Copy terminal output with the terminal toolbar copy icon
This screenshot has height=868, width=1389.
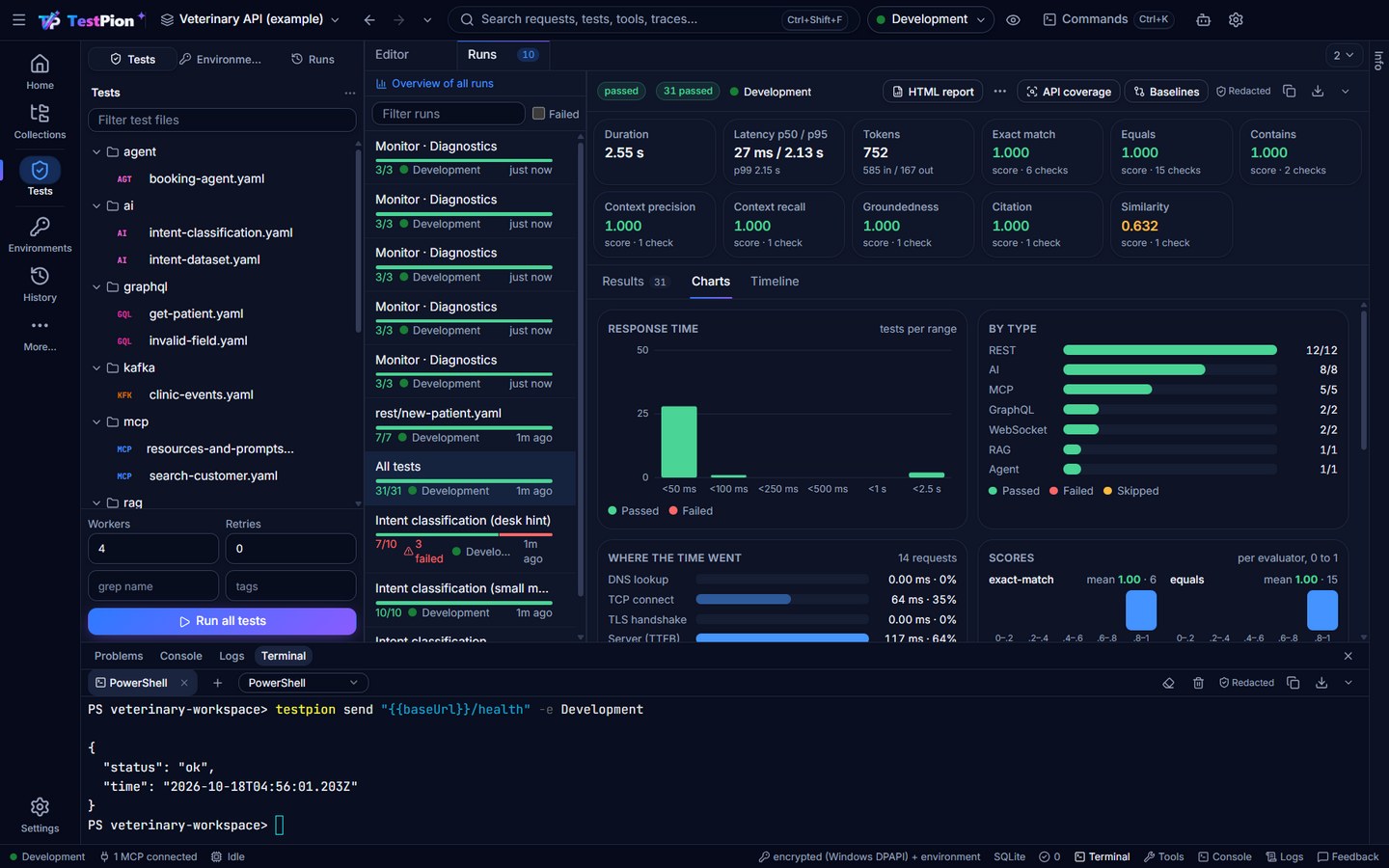(x=1294, y=683)
